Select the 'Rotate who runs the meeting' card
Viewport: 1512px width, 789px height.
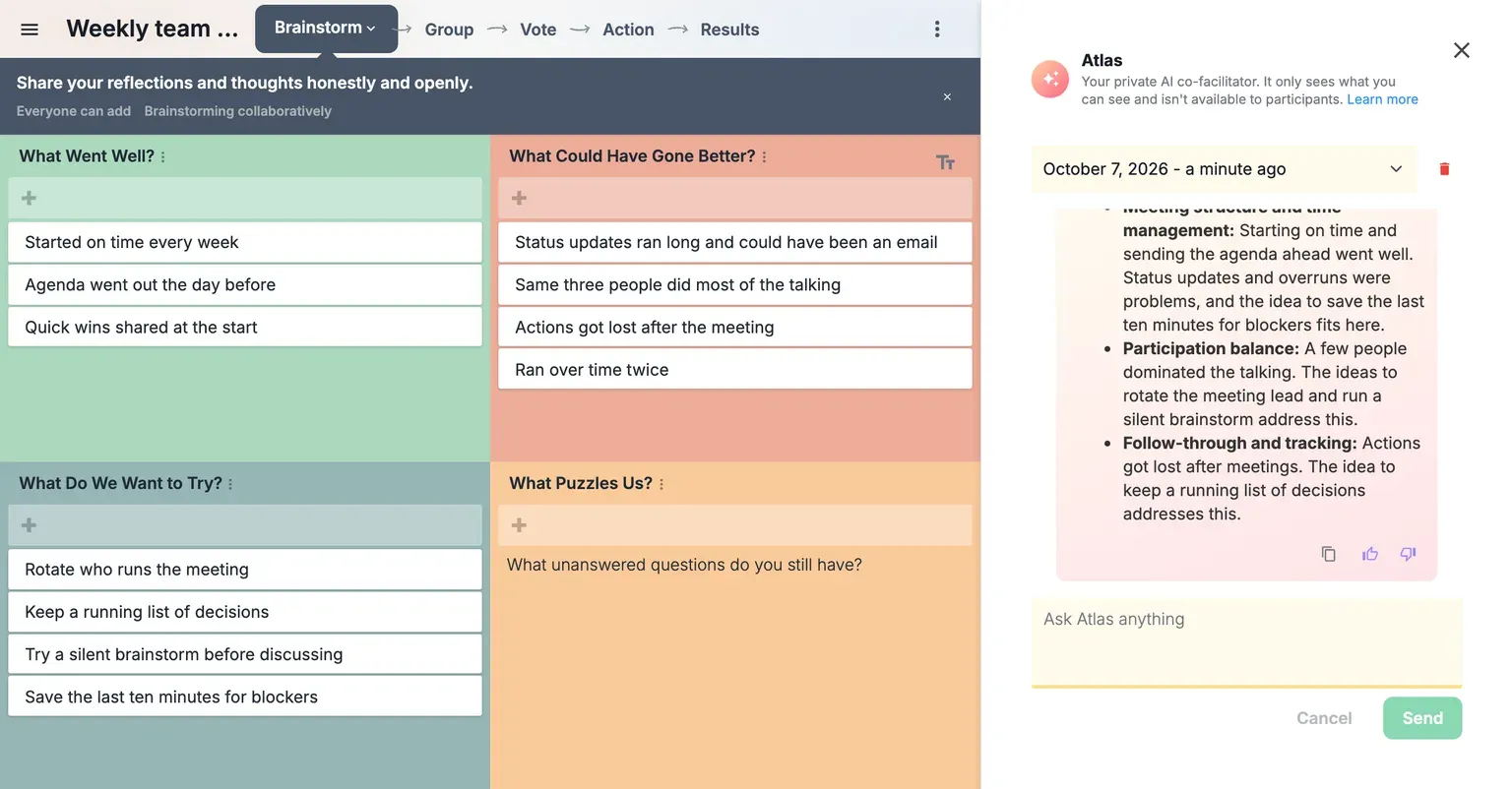(245, 570)
